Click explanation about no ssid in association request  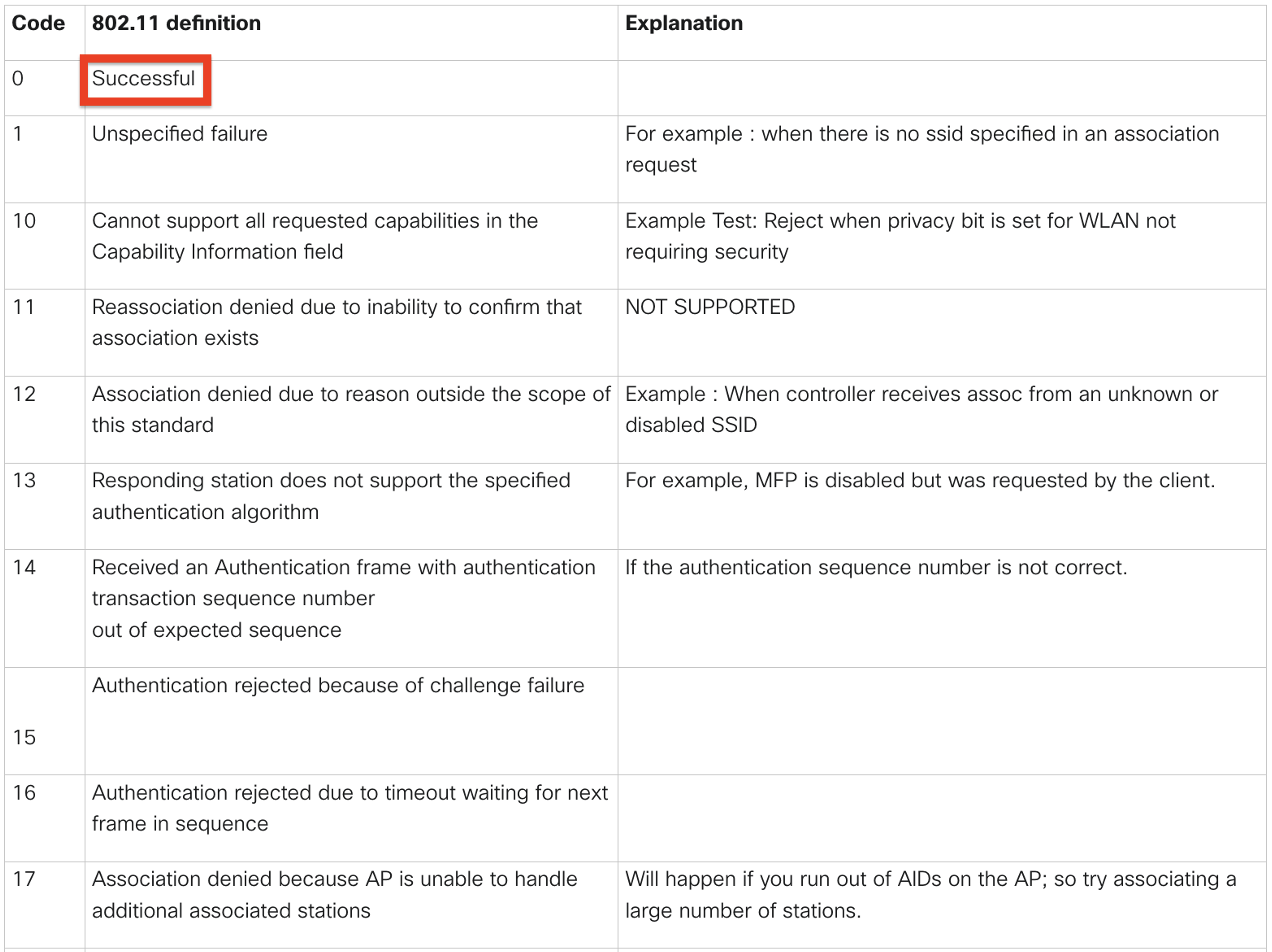click(921, 149)
